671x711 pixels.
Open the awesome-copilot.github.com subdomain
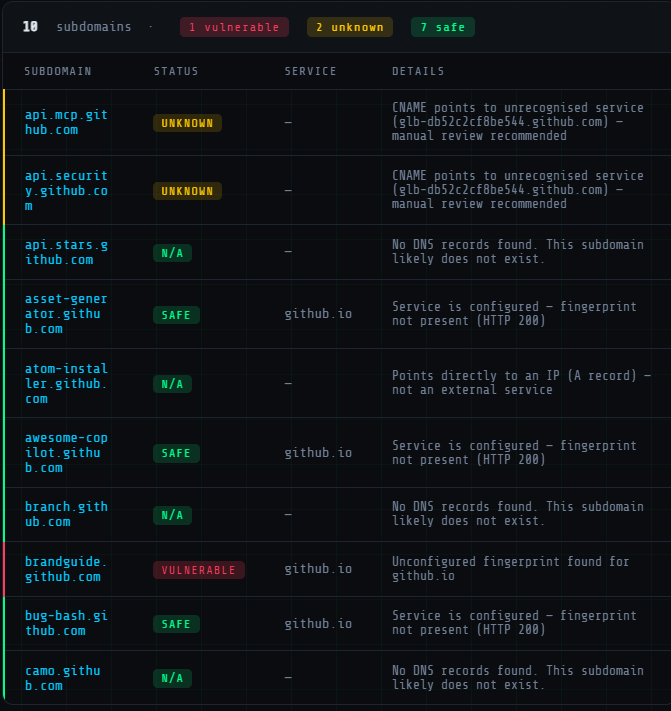[x=66, y=452]
